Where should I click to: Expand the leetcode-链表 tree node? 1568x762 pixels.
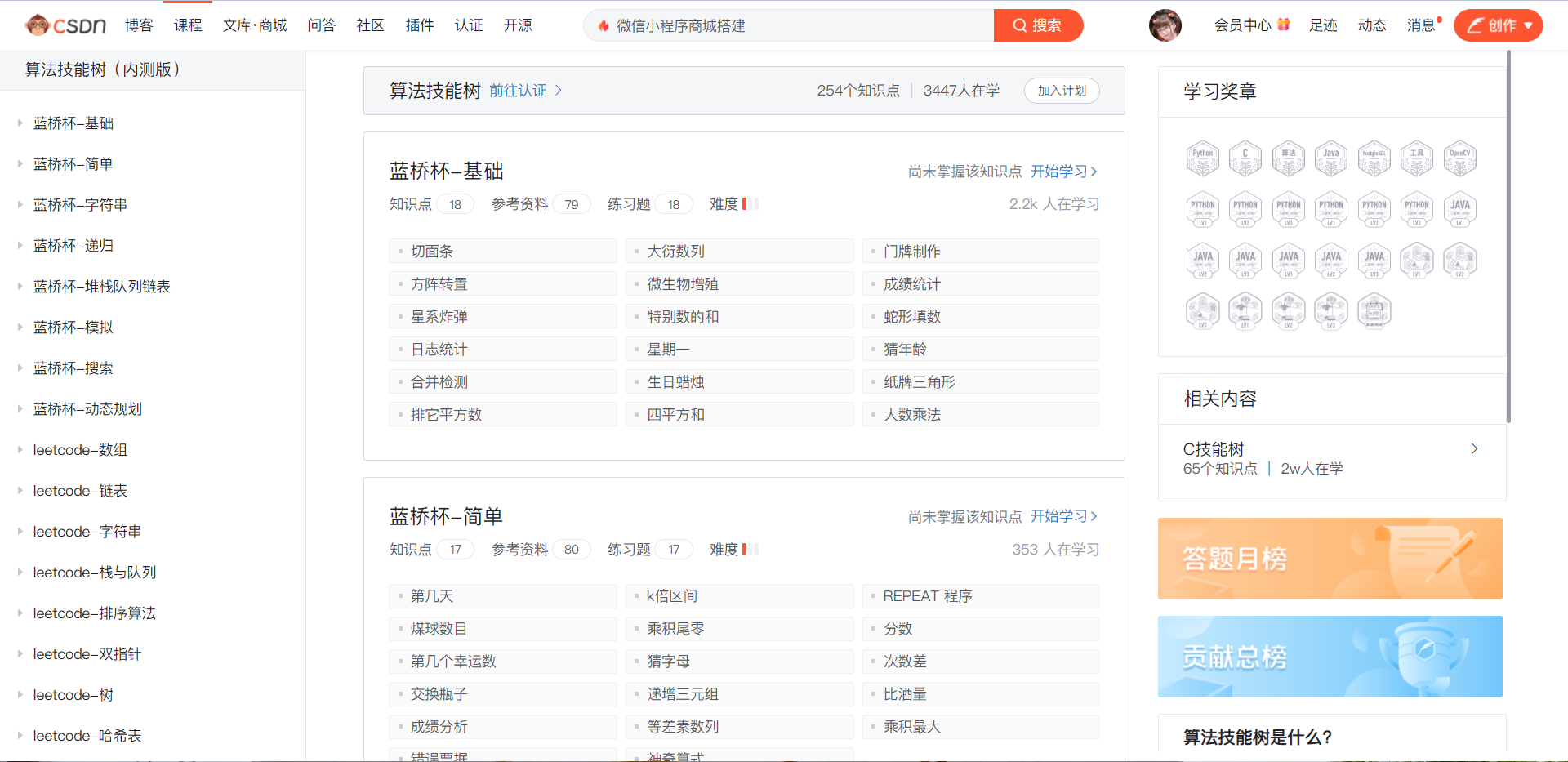20,491
